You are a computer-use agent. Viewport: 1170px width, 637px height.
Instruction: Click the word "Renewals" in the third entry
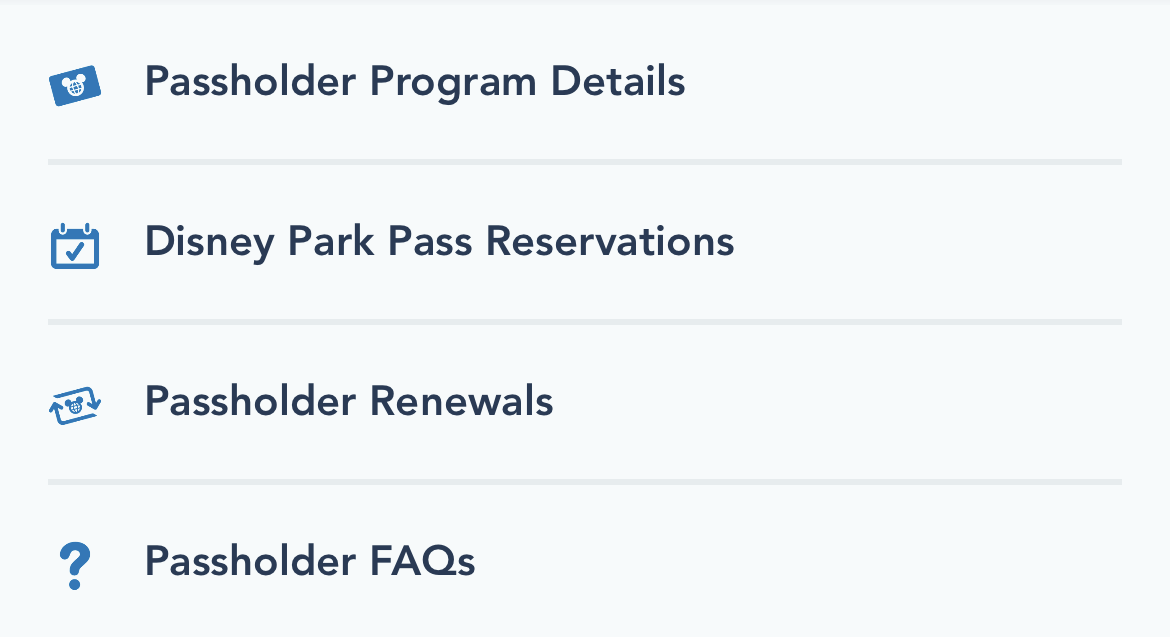462,401
